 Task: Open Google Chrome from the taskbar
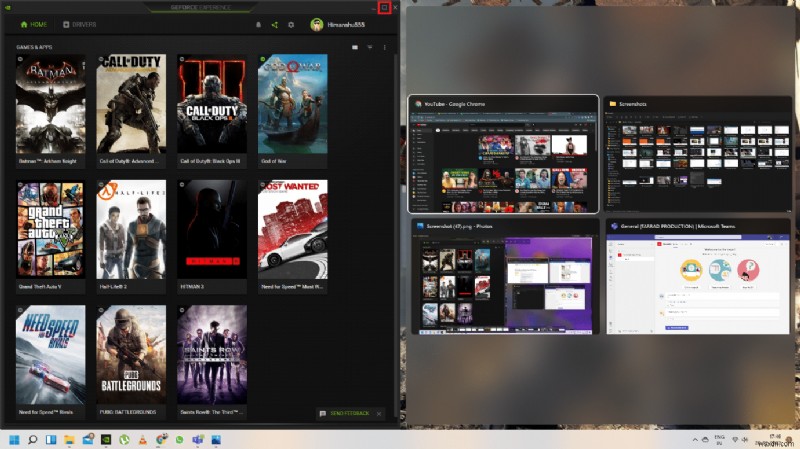coord(161,439)
